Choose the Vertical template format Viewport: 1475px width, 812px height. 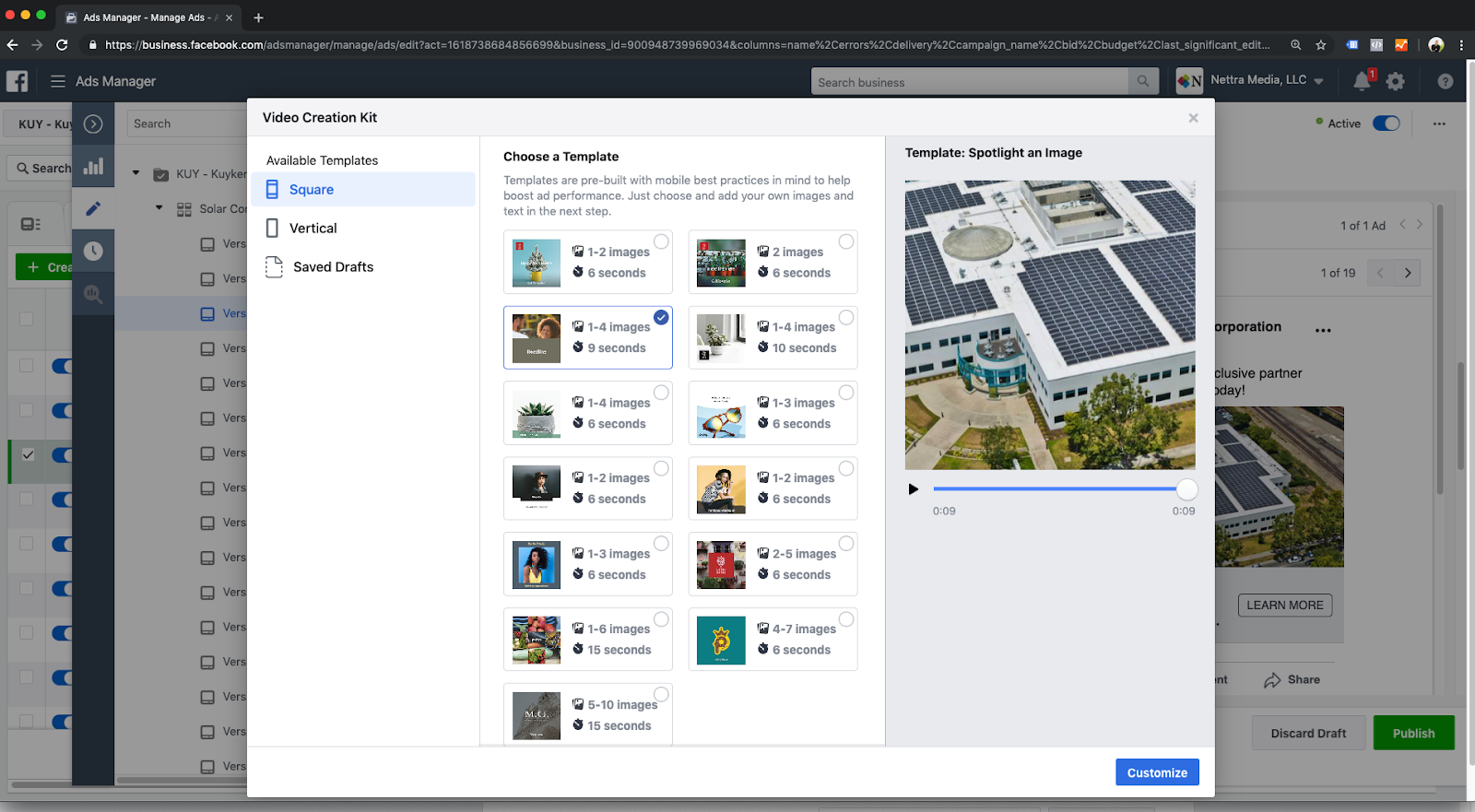[x=363, y=229]
